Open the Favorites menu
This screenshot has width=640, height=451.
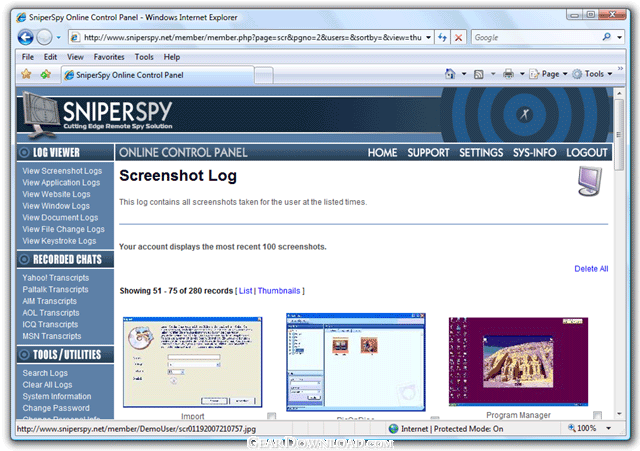tap(109, 57)
